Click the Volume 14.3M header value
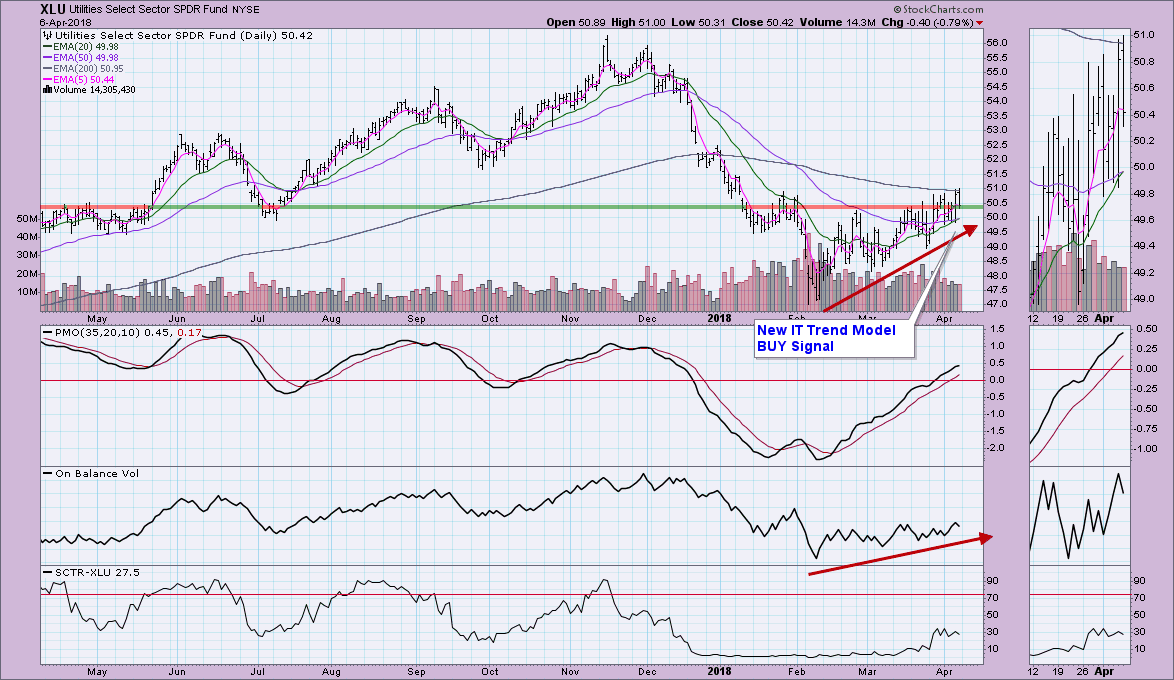This screenshot has height=680, width=1174. pyautogui.click(x=837, y=22)
